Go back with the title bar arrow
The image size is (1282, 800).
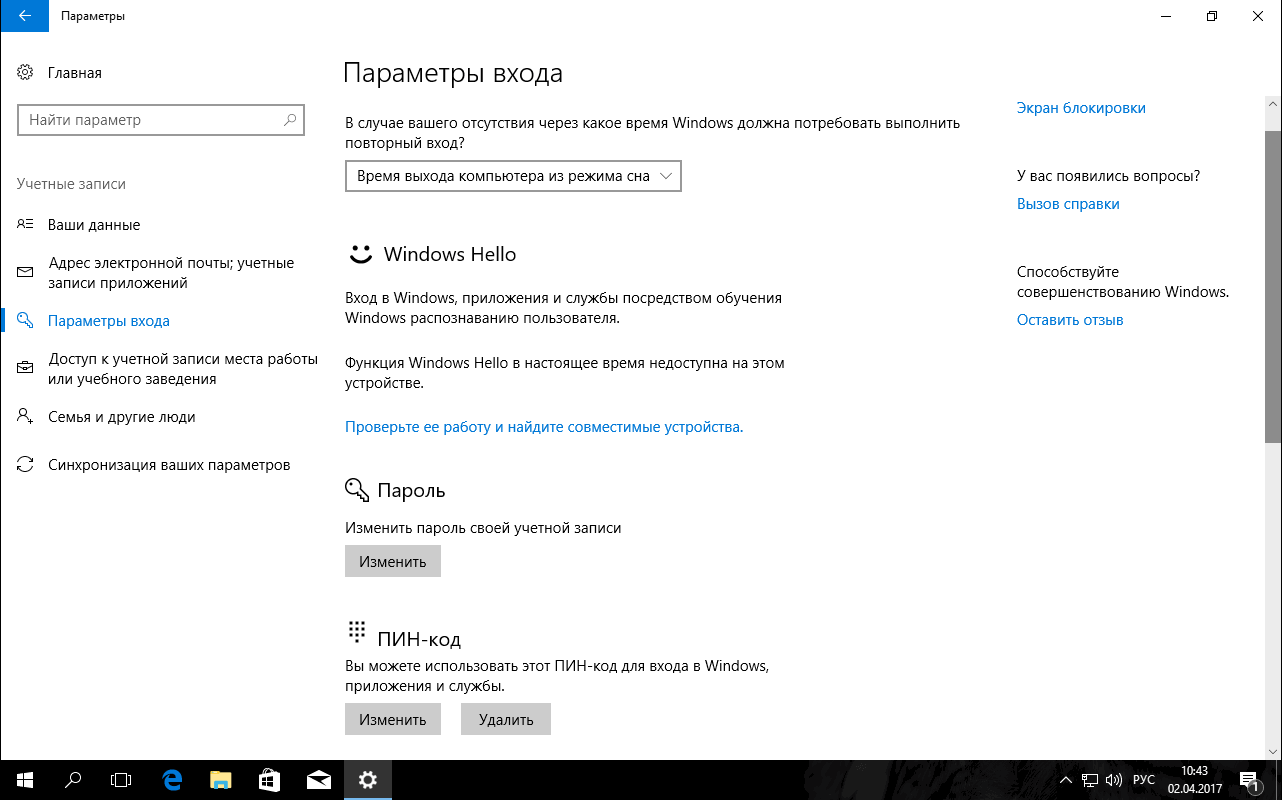point(24,16)
